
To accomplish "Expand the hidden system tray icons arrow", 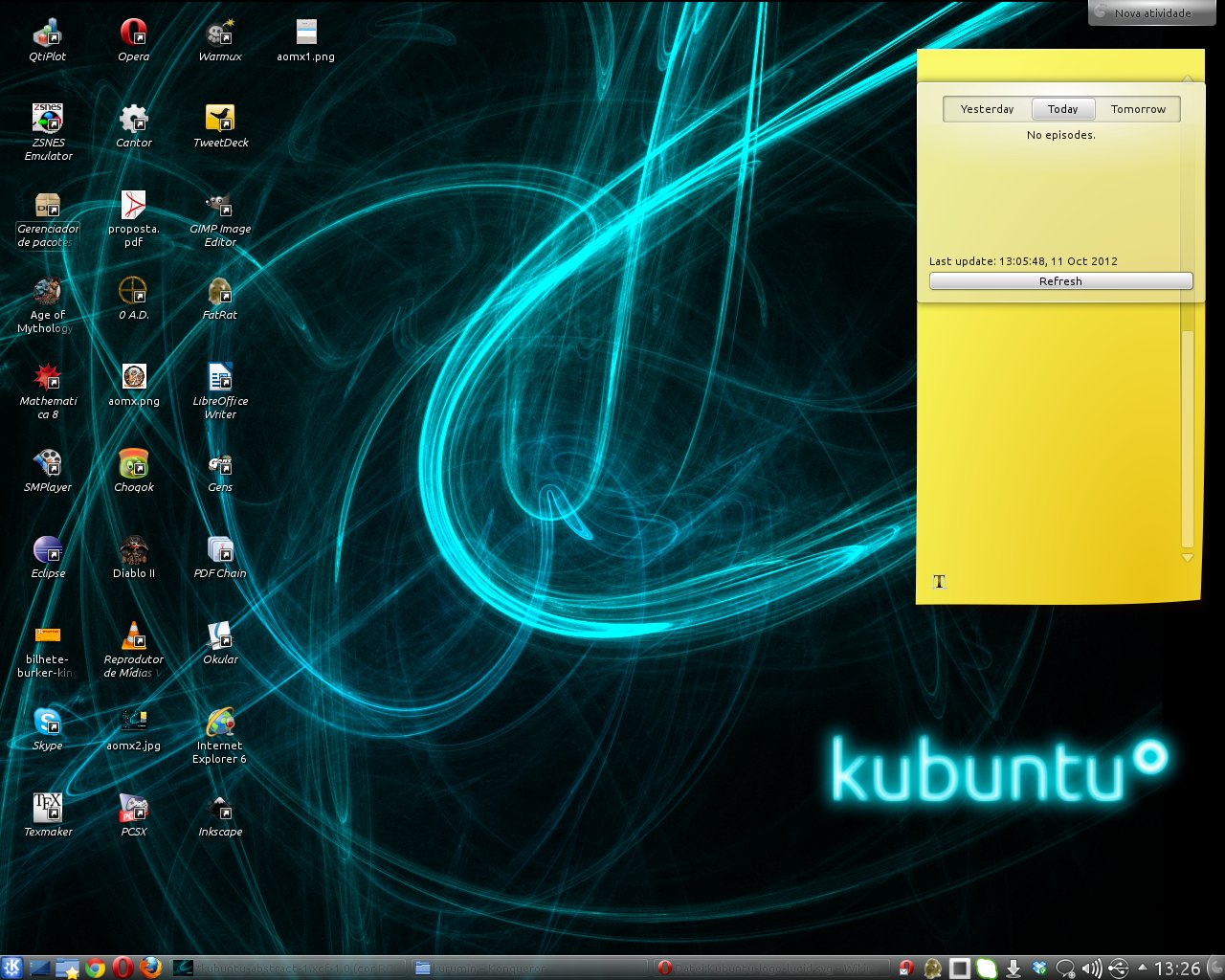I will tap(1142, 968).
